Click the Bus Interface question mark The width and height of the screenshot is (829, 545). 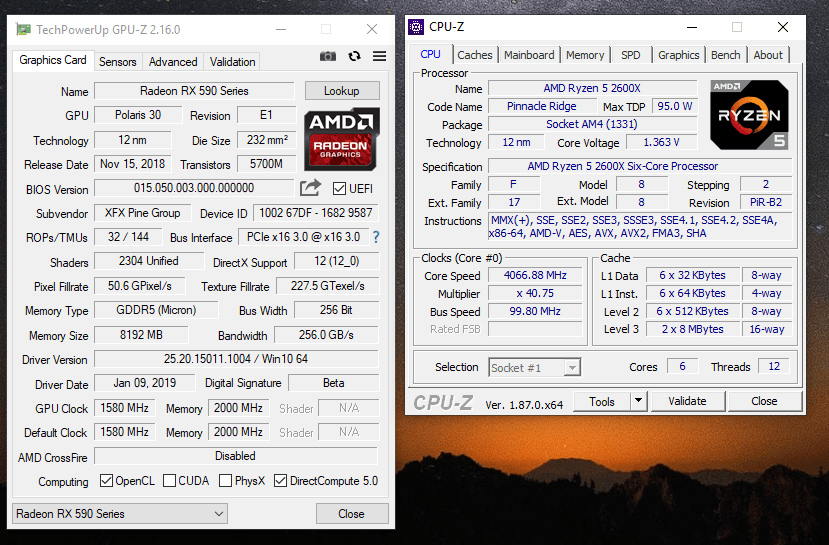(x=376, y=237)
